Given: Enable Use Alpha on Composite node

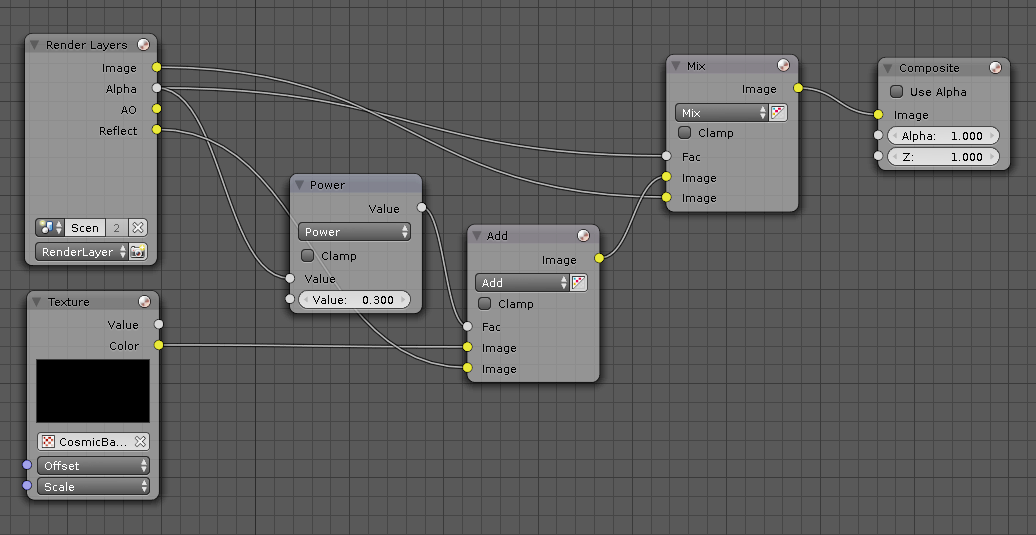Looking at the screenshot, I should [897, 92].
